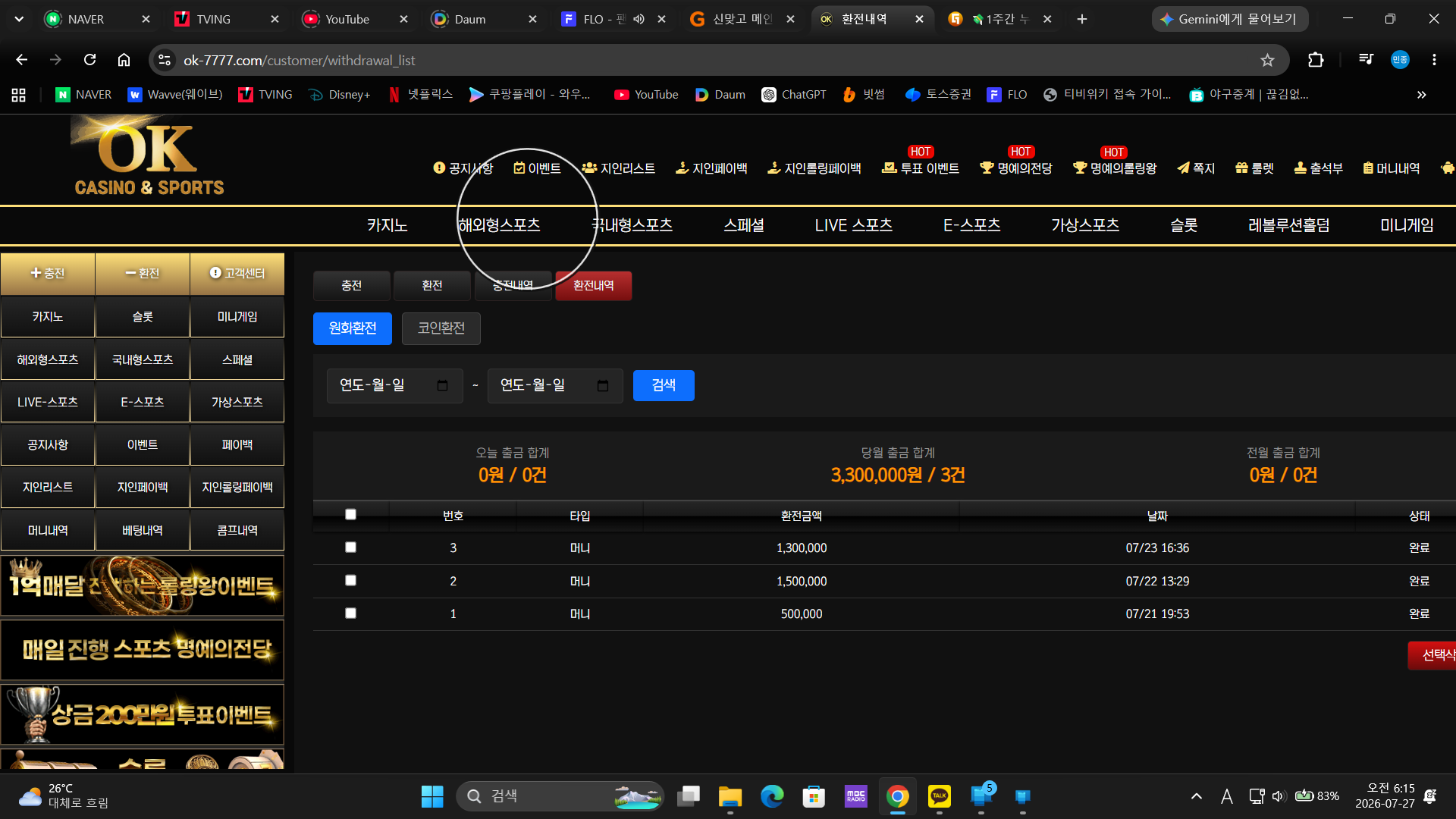Open 지인롤링페이백 in the sidebar

tap(237, 488)
